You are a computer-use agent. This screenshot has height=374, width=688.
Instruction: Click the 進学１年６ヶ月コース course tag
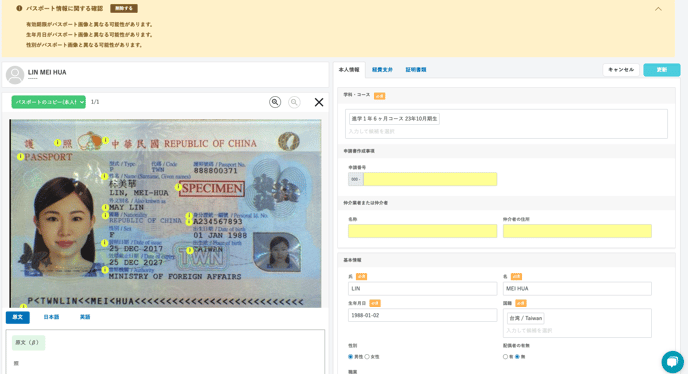pyautogui.click(x=394, y=119)
